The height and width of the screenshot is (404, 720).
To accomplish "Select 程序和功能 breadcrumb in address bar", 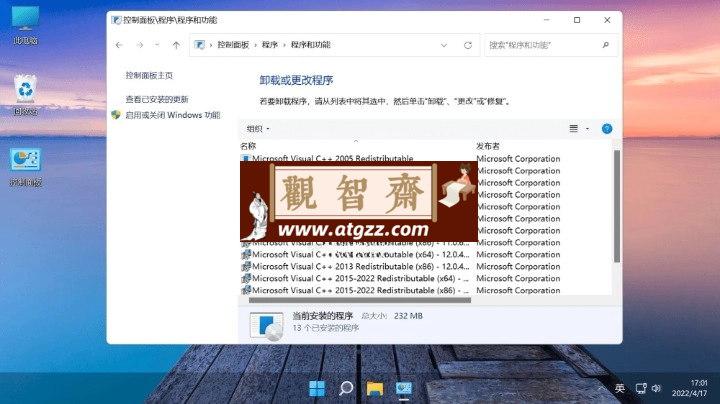I will coord(310,45).
